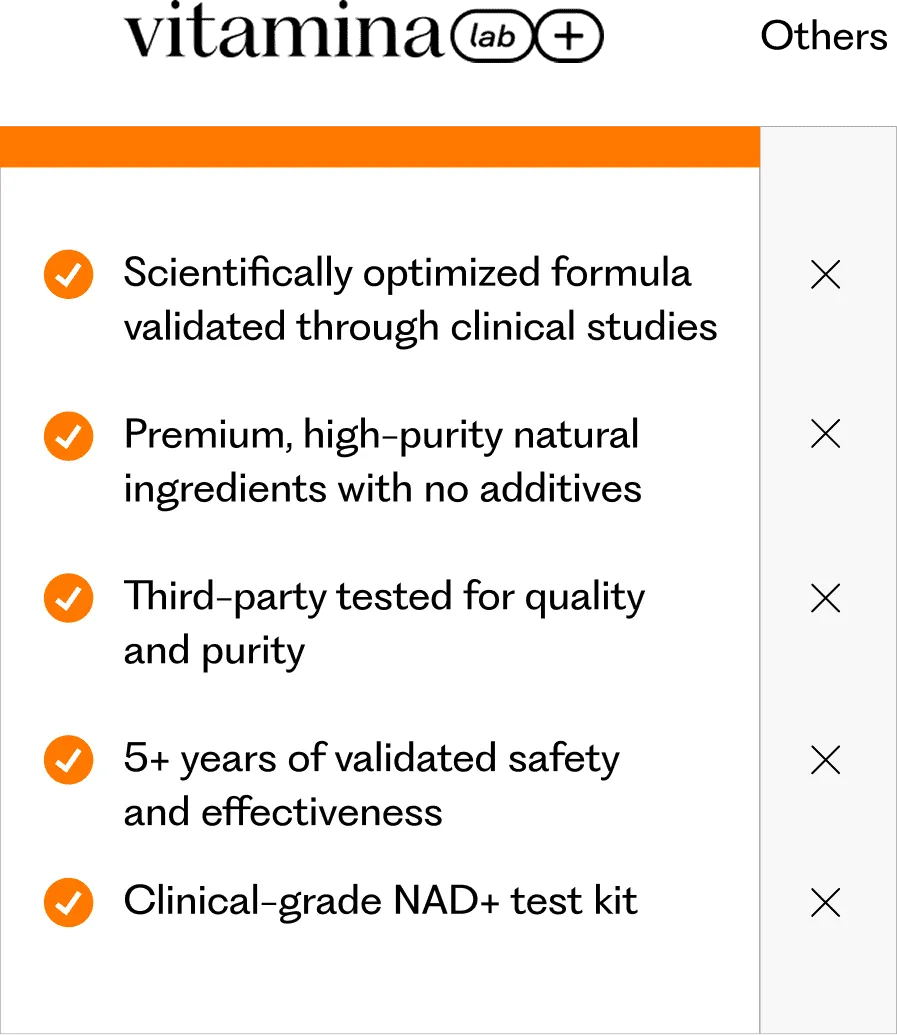Viewport: 897px width, 1035px height.
Task: Click the checkmark beside Third-party tested
Action: coord(69,598)
